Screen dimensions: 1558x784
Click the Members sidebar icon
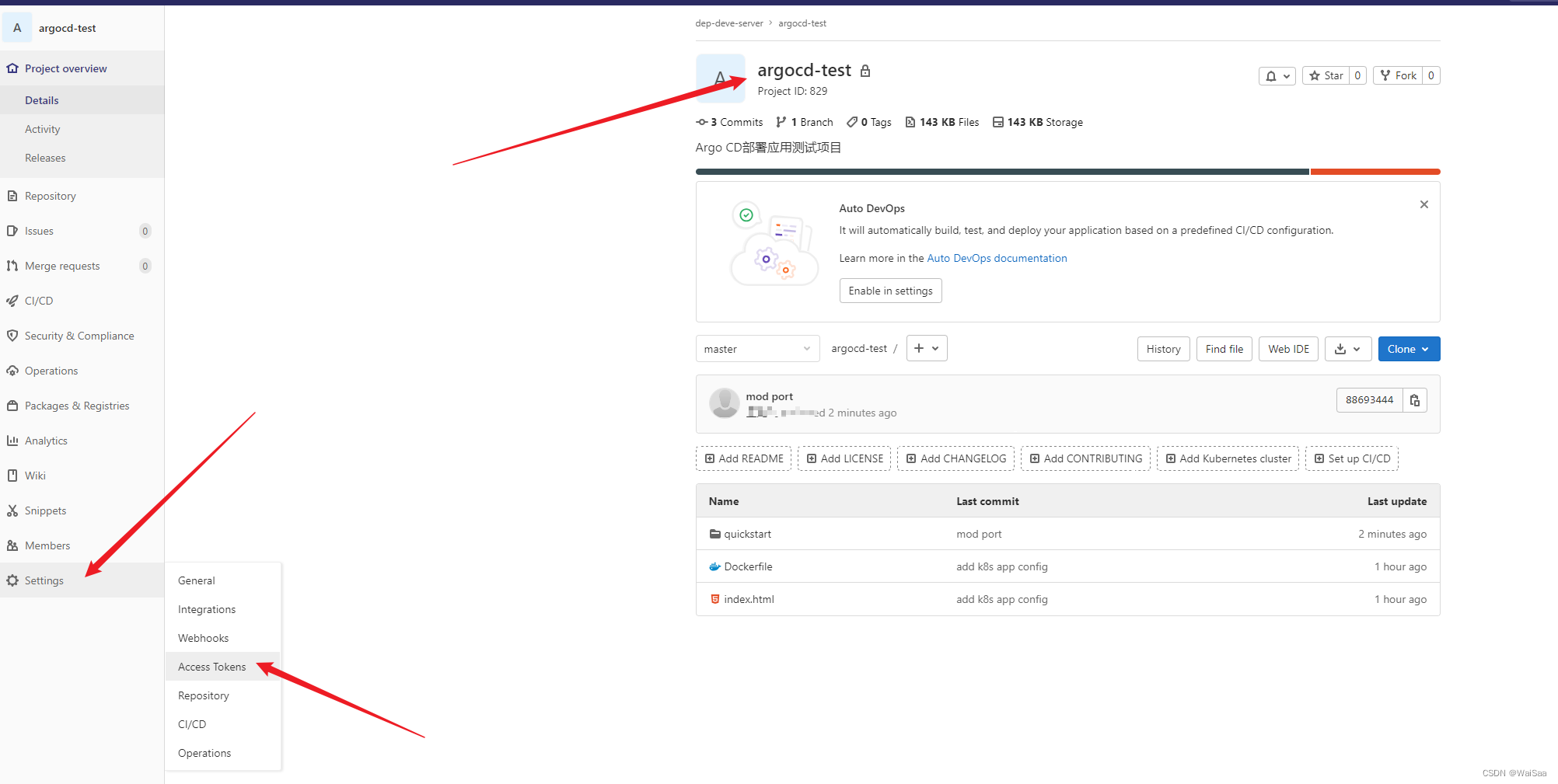point(12,545)
